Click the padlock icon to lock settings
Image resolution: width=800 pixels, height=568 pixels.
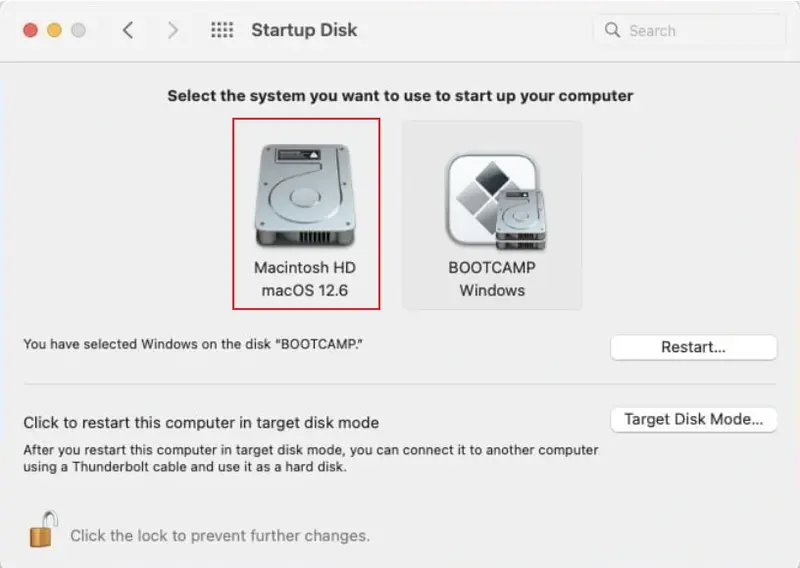(x=42, y=530)
